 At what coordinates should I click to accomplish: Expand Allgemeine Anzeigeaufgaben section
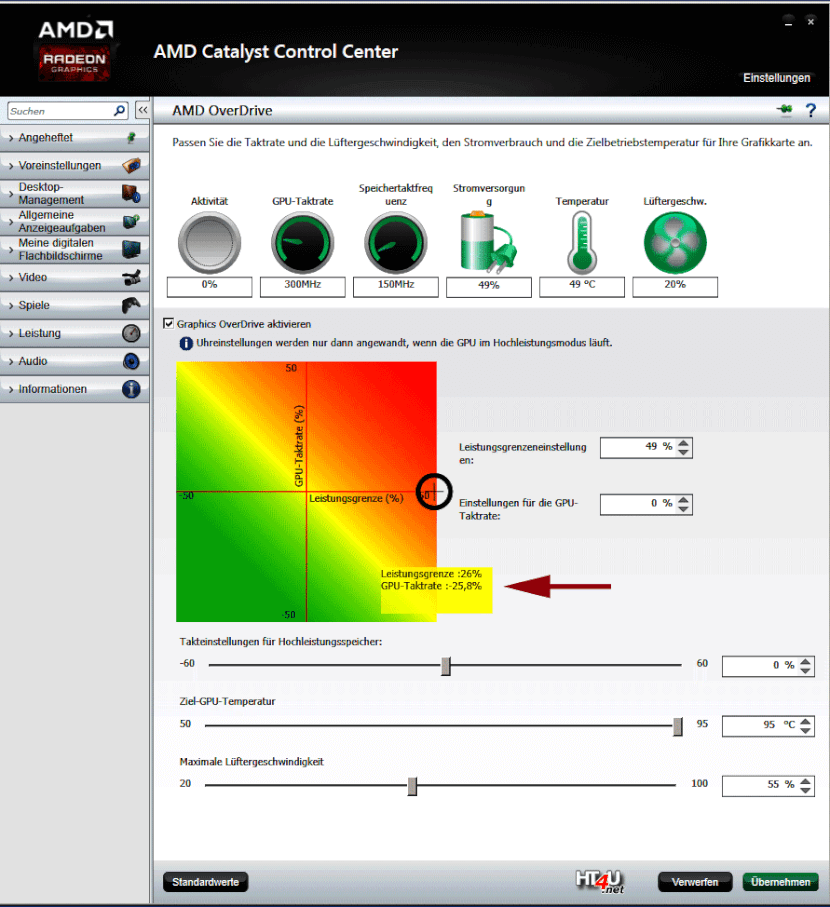point(75,222)
